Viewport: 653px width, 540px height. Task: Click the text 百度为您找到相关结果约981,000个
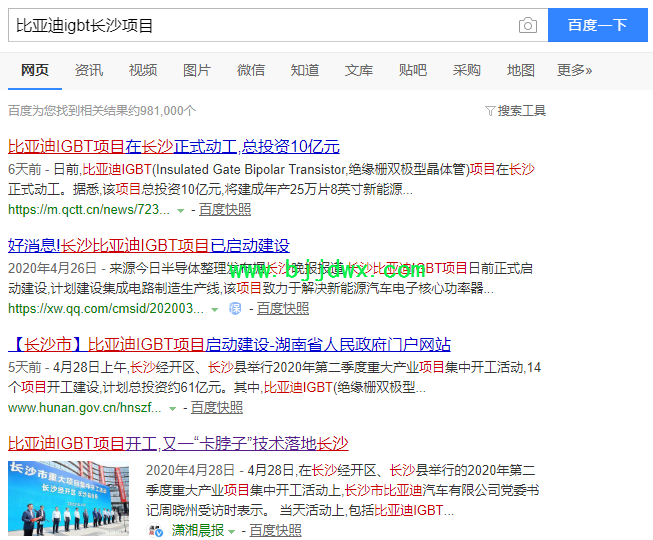(102, 111)
